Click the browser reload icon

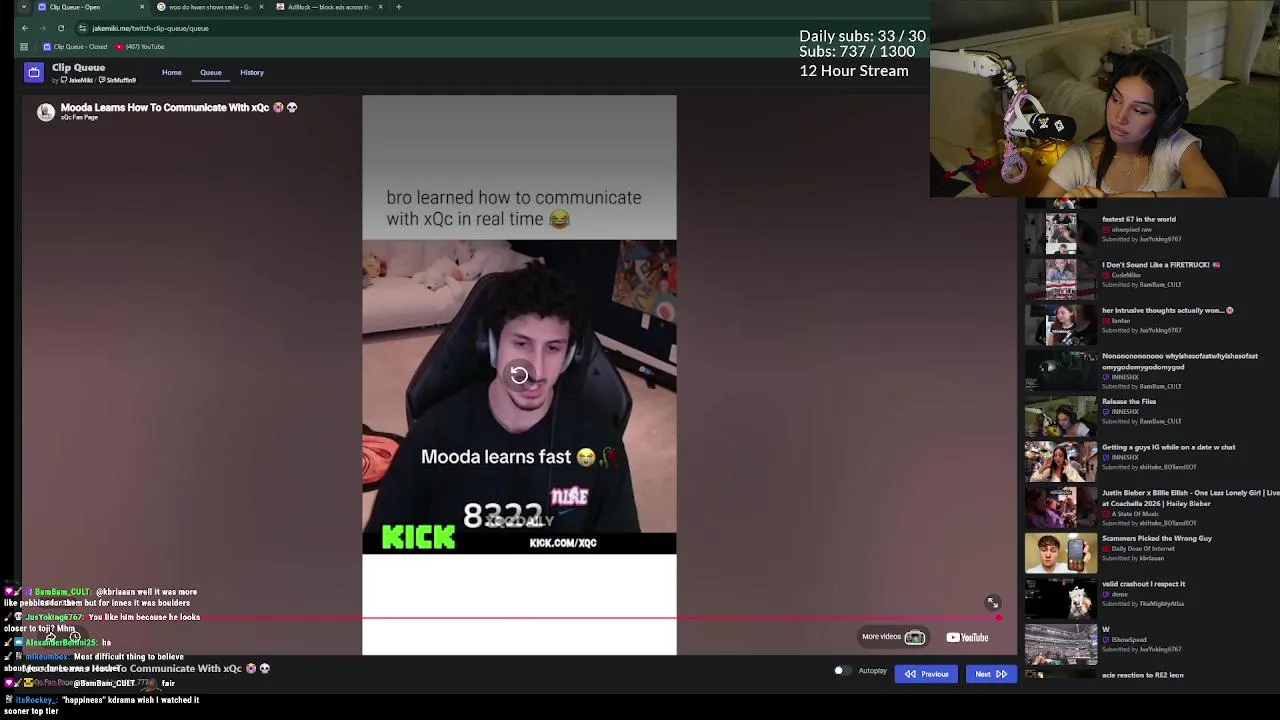(x=61, y=28)
